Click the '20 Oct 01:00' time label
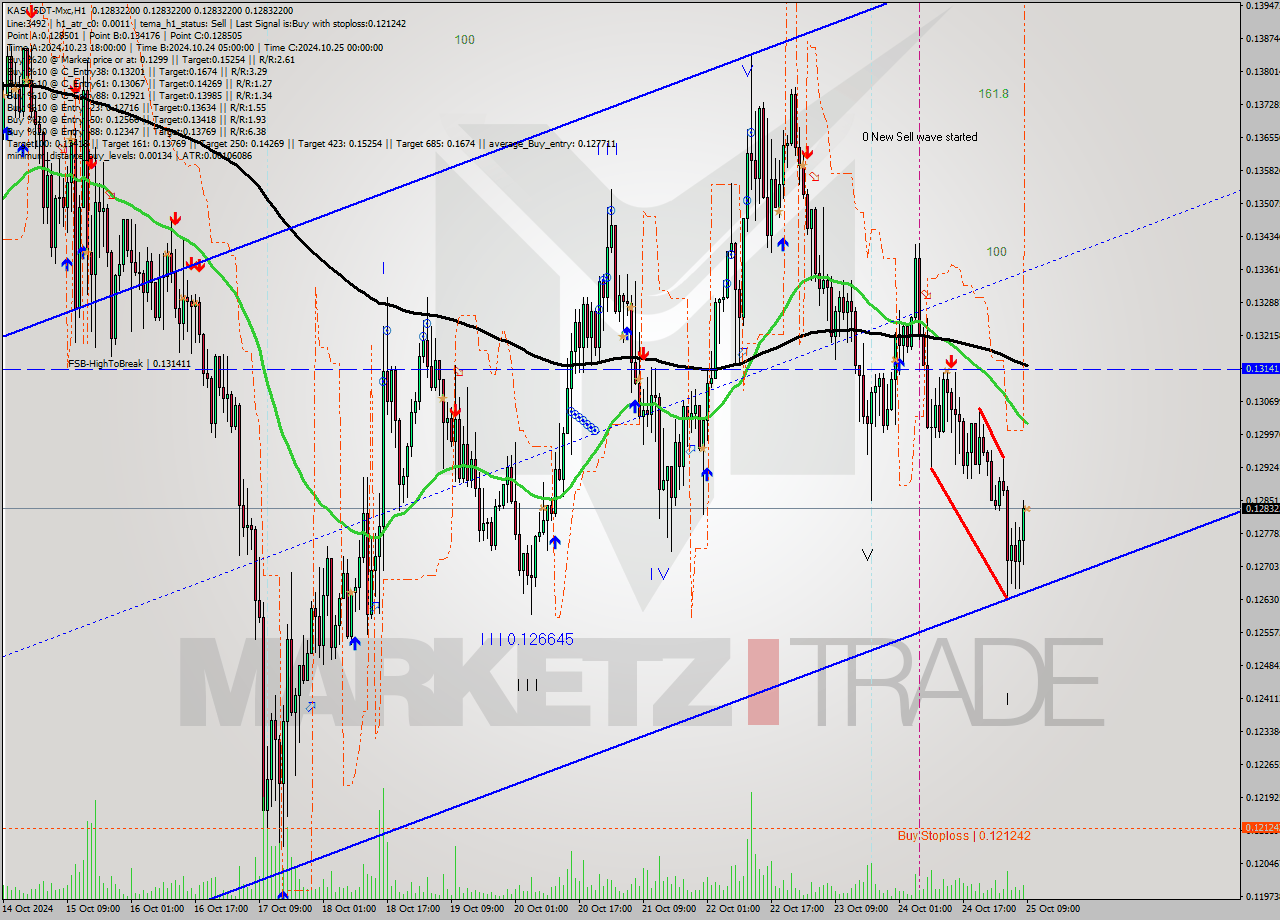The image size is (1280, 920). pos(541,909)
